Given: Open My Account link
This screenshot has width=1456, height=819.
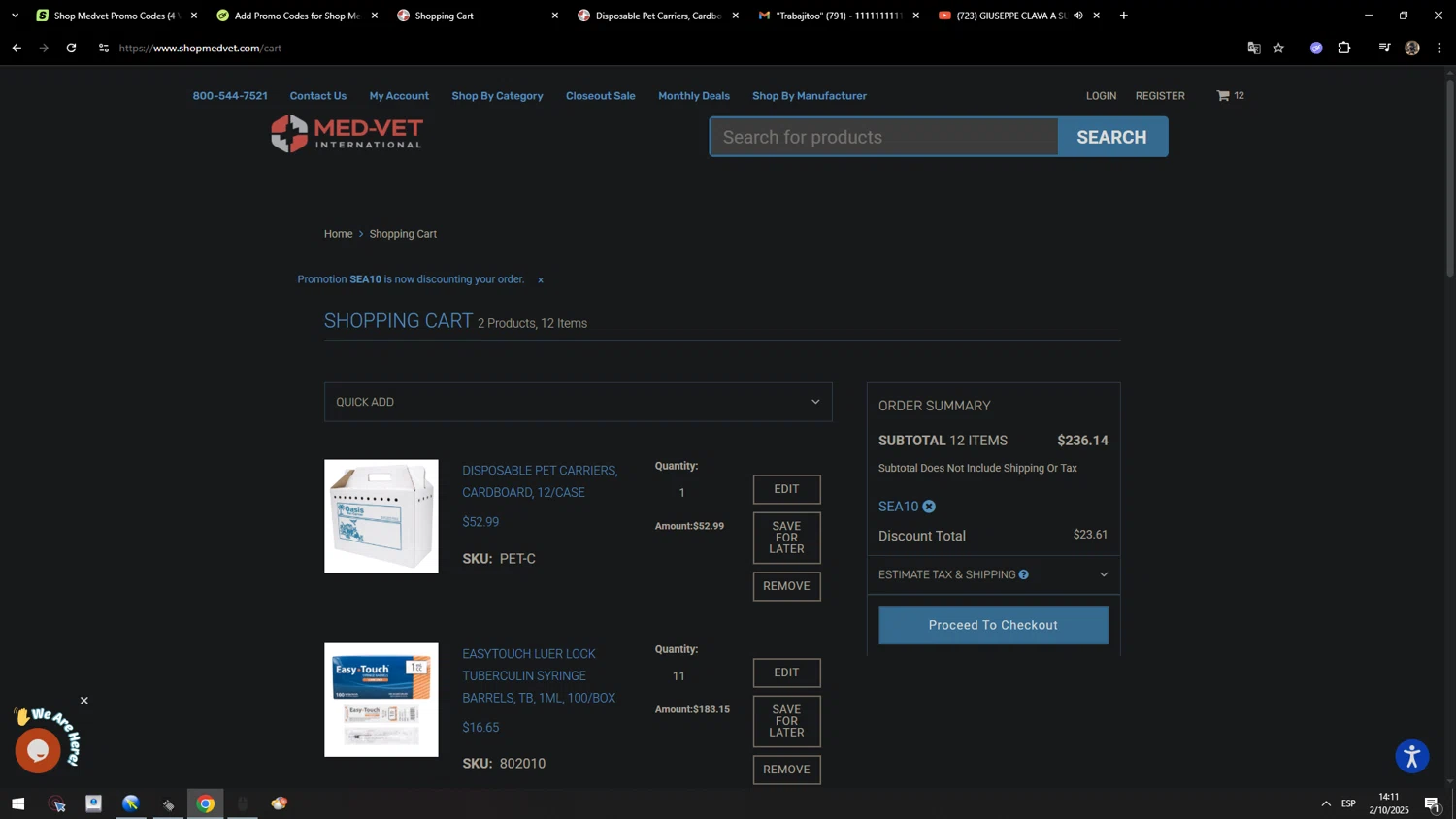Looking at the screenshot, I should [399, 96].
